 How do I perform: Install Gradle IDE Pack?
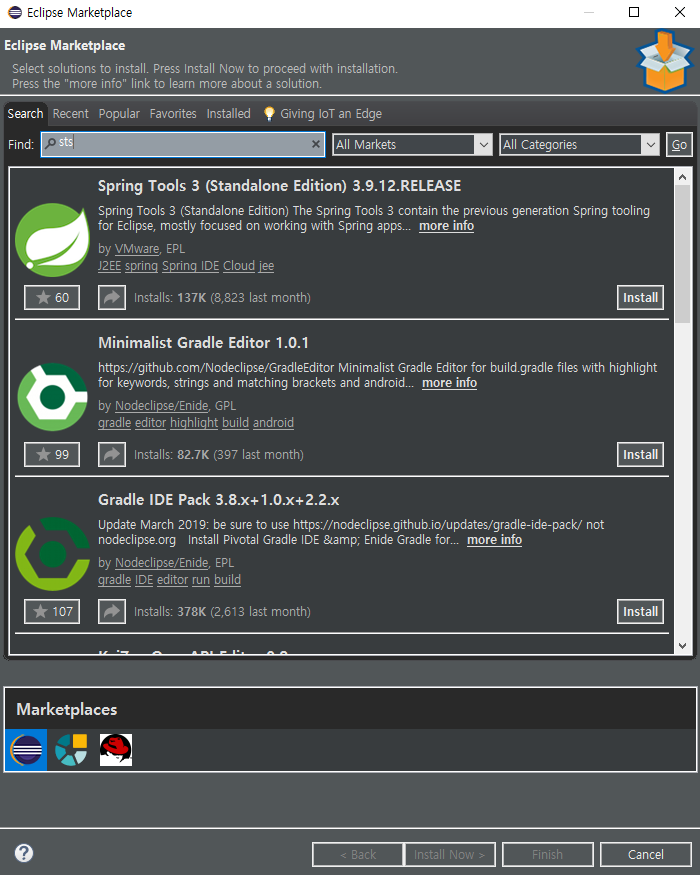pos(640,611)
